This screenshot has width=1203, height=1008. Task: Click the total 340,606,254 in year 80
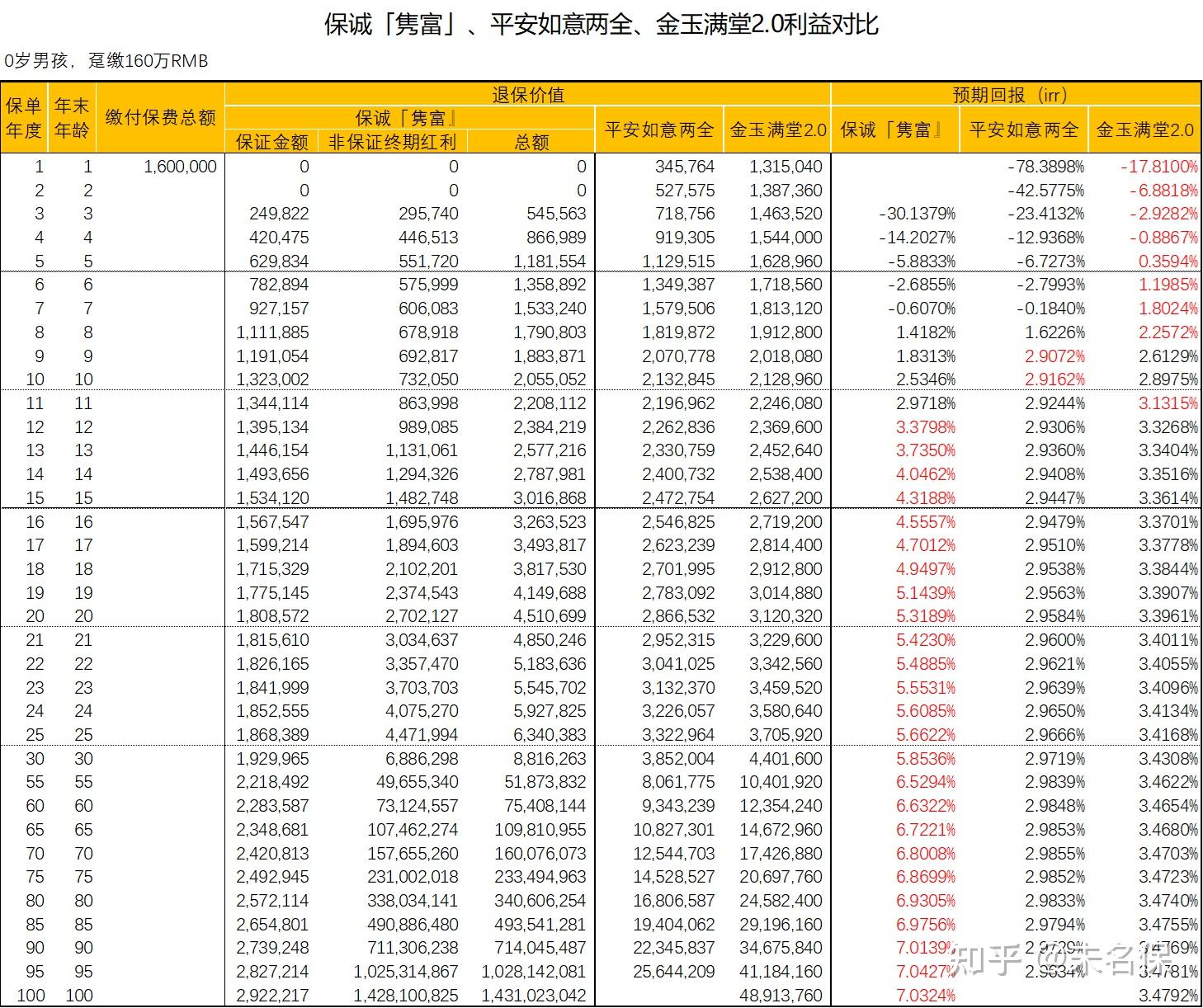[540, 901]
